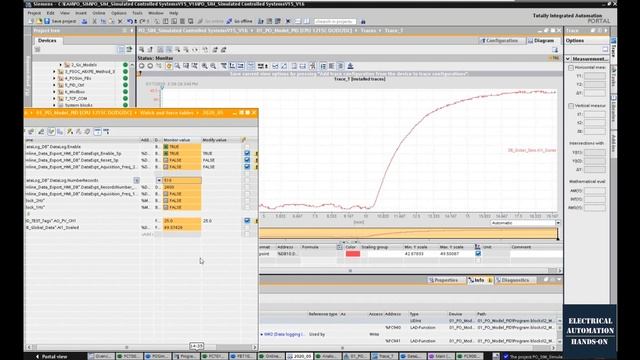Open IMO (Data logging) cross-reference link

(x=284, y=334)
